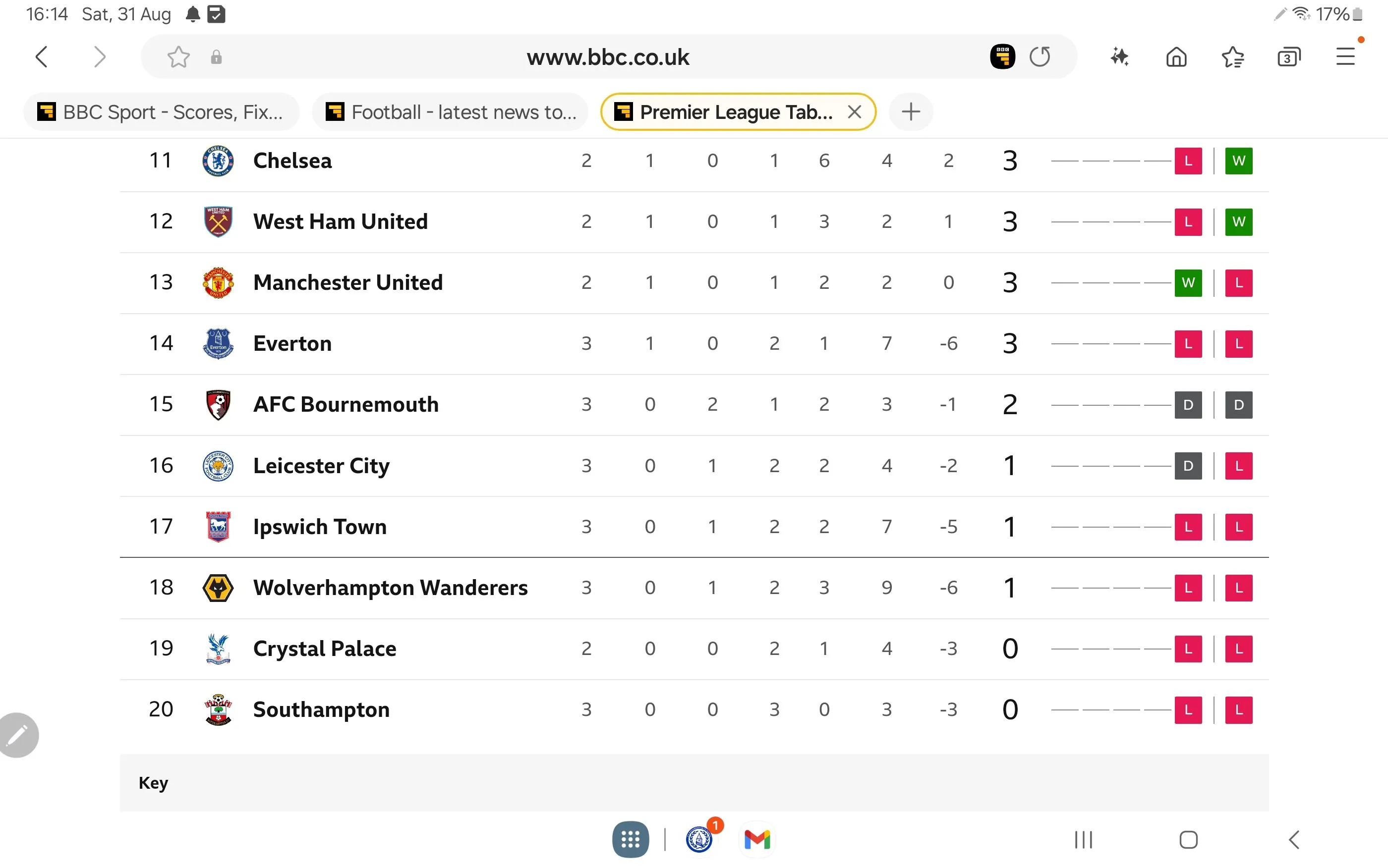Close the Premier League Table tab
Image resolution: width=1388 pixels, height=868 pixels.
coord(855,112)
